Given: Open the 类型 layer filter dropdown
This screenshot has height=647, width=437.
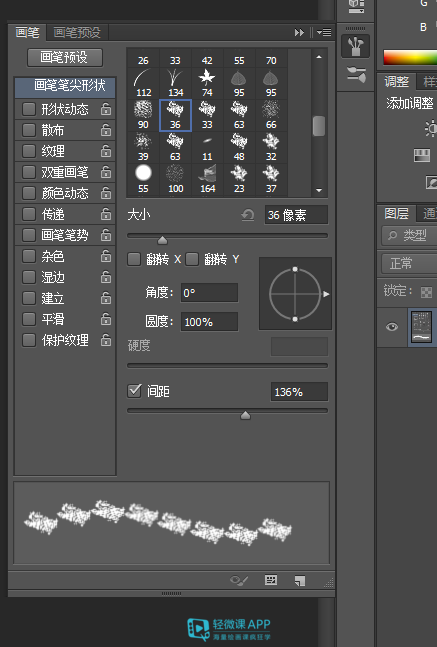Looking at the screenshot, I should coord(409,235).
